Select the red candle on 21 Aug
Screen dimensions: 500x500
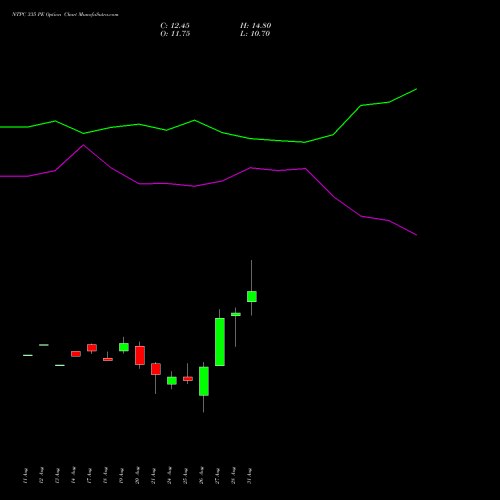point(156,369)
